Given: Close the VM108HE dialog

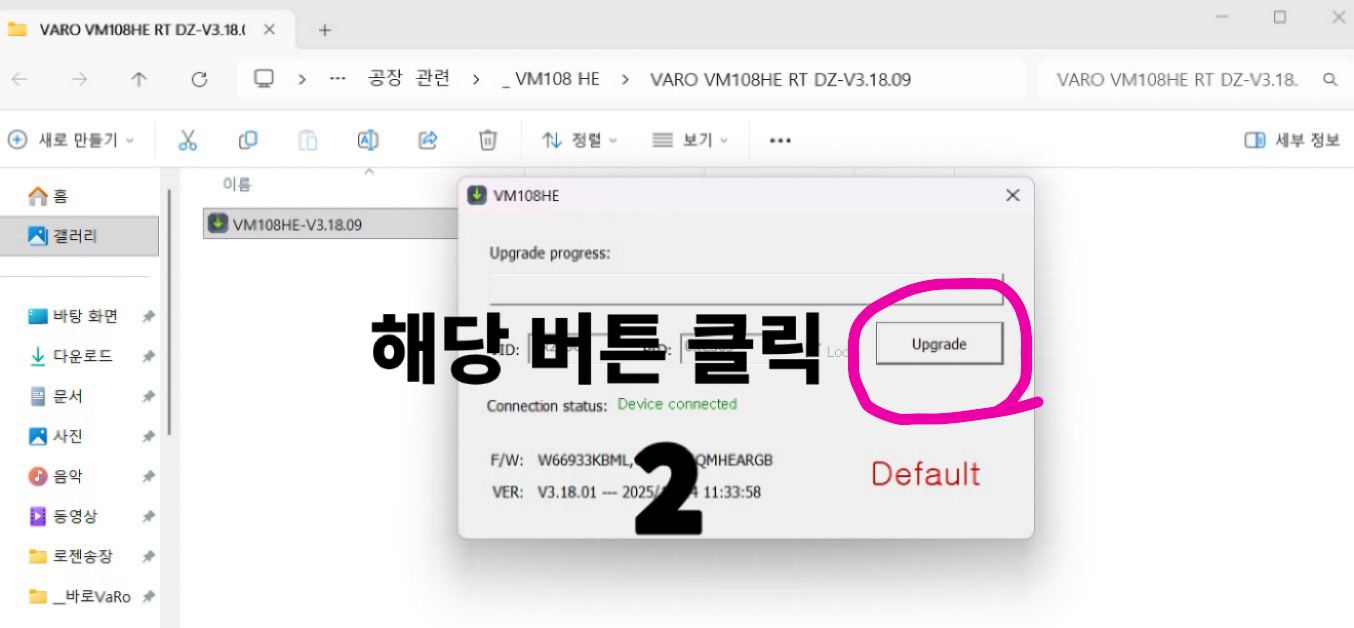Looking at the screenshot, I should click(x=1012, y=195).
